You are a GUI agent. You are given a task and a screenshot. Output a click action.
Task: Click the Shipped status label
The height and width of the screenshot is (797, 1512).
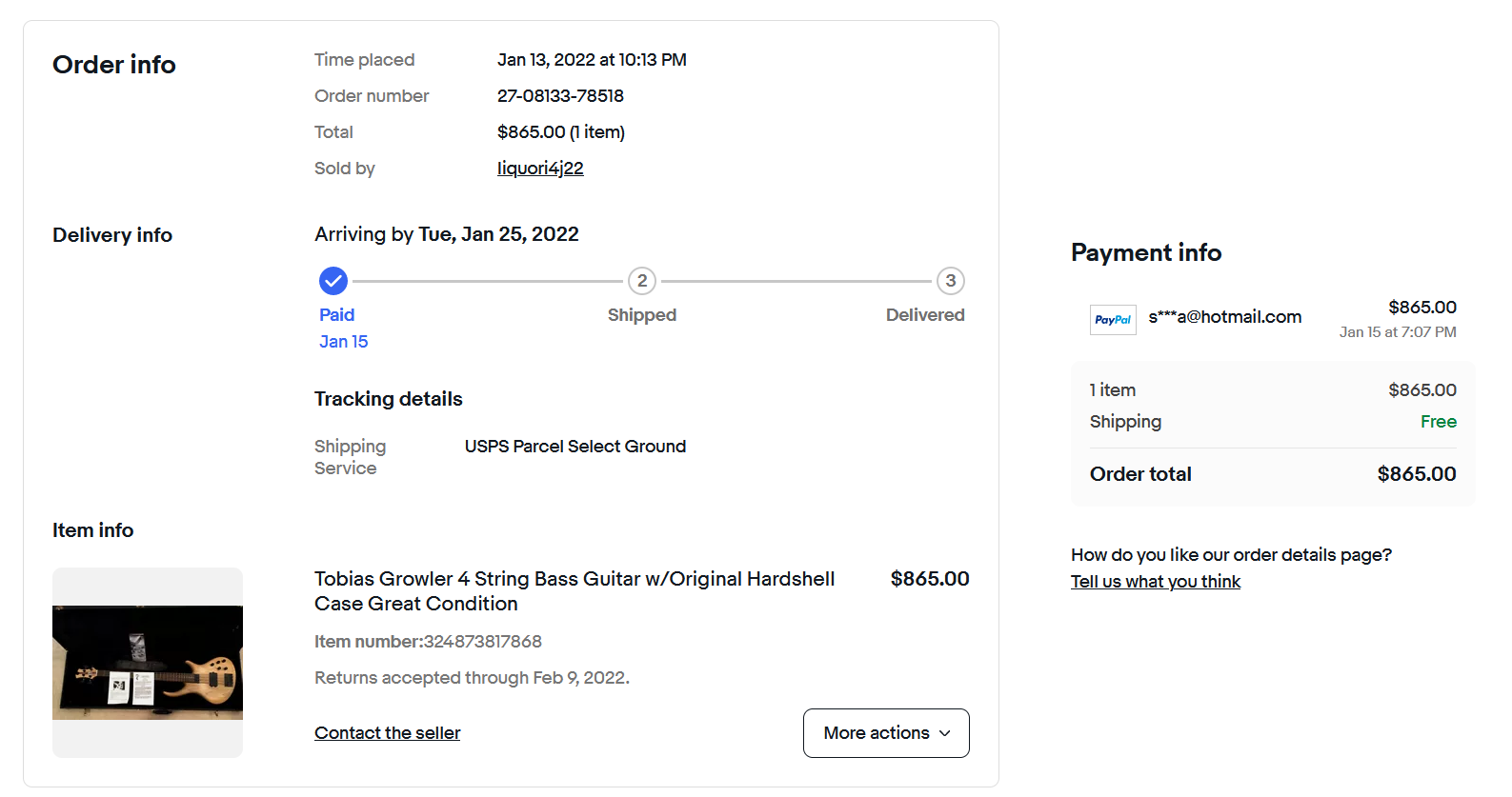pos(642,315)
